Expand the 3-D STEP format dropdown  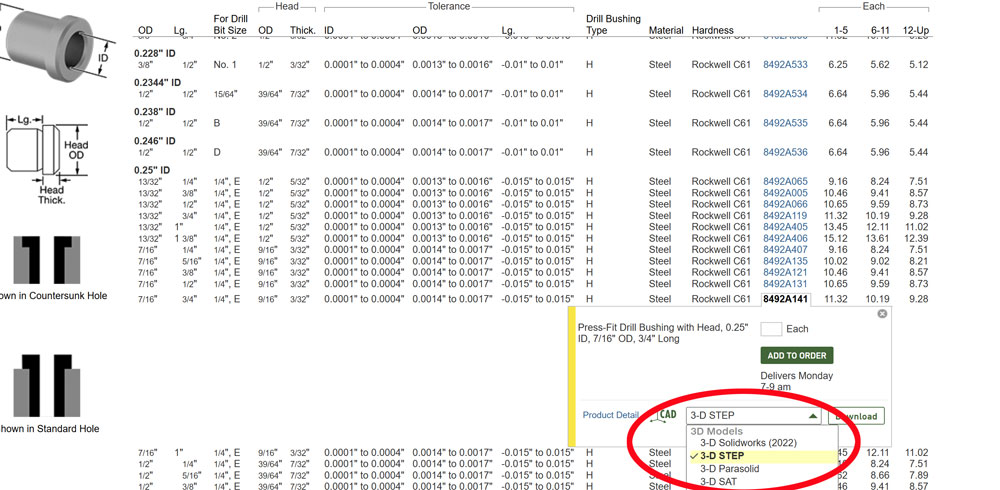coord(754,416)
